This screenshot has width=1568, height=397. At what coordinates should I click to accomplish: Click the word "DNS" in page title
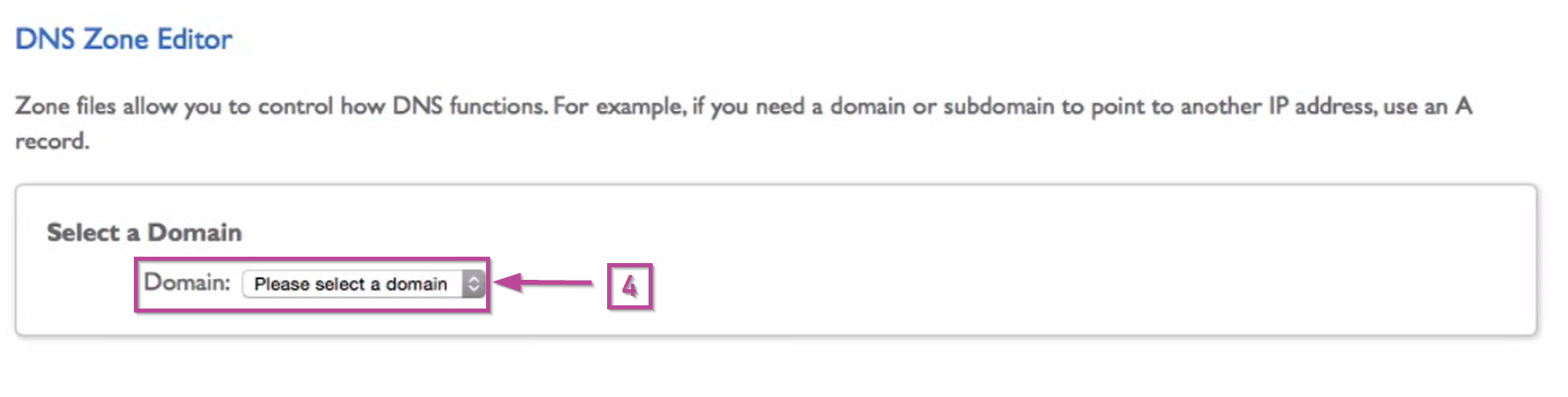45,39
